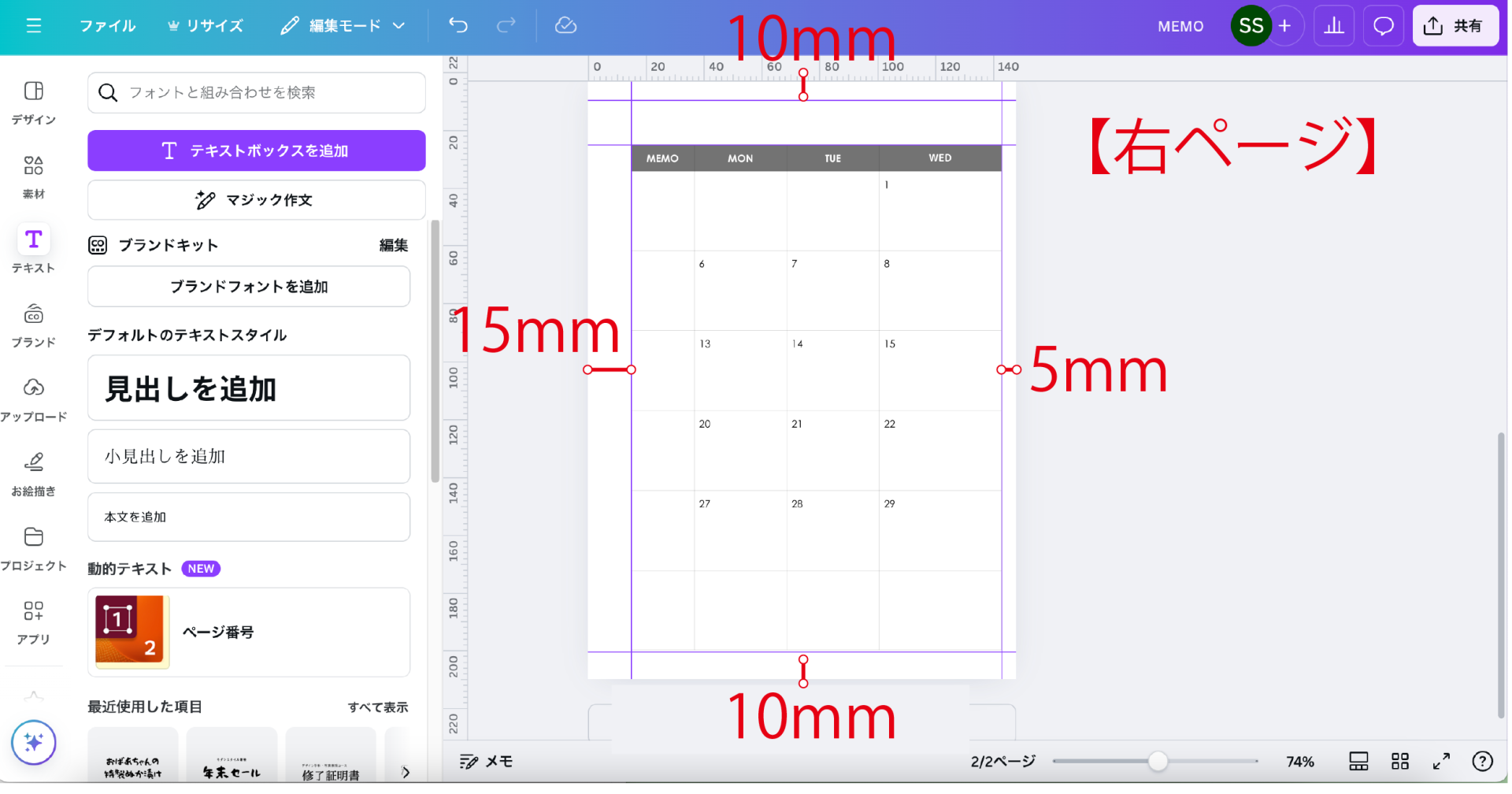
Task: Show all recent items via すべて表示
Action: coord(378,707)
